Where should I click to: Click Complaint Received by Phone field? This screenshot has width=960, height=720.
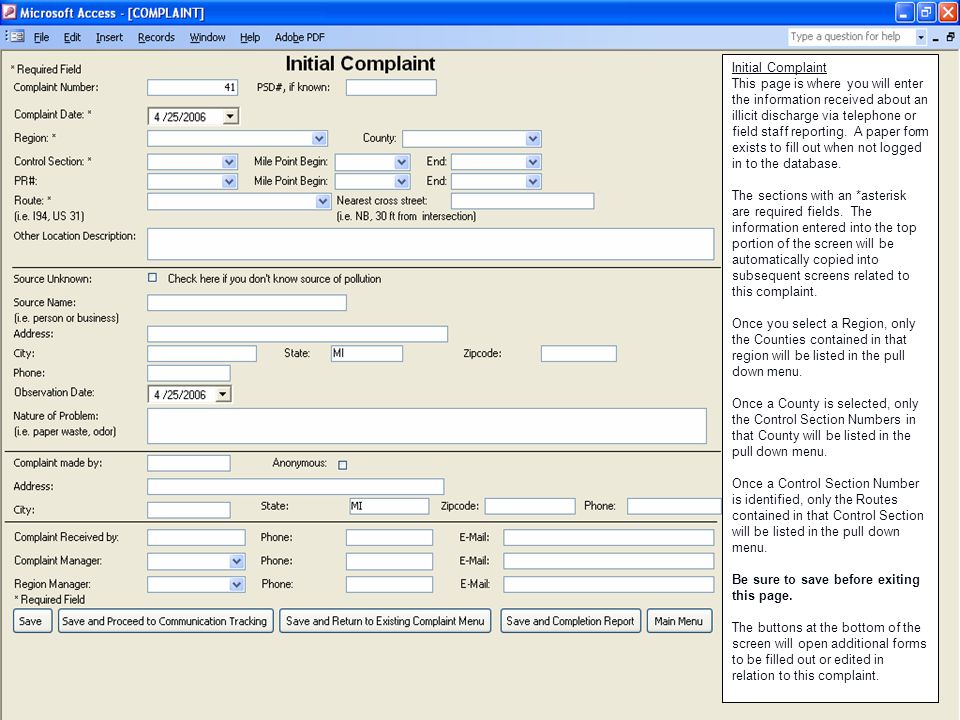click(x=389, y=538)
